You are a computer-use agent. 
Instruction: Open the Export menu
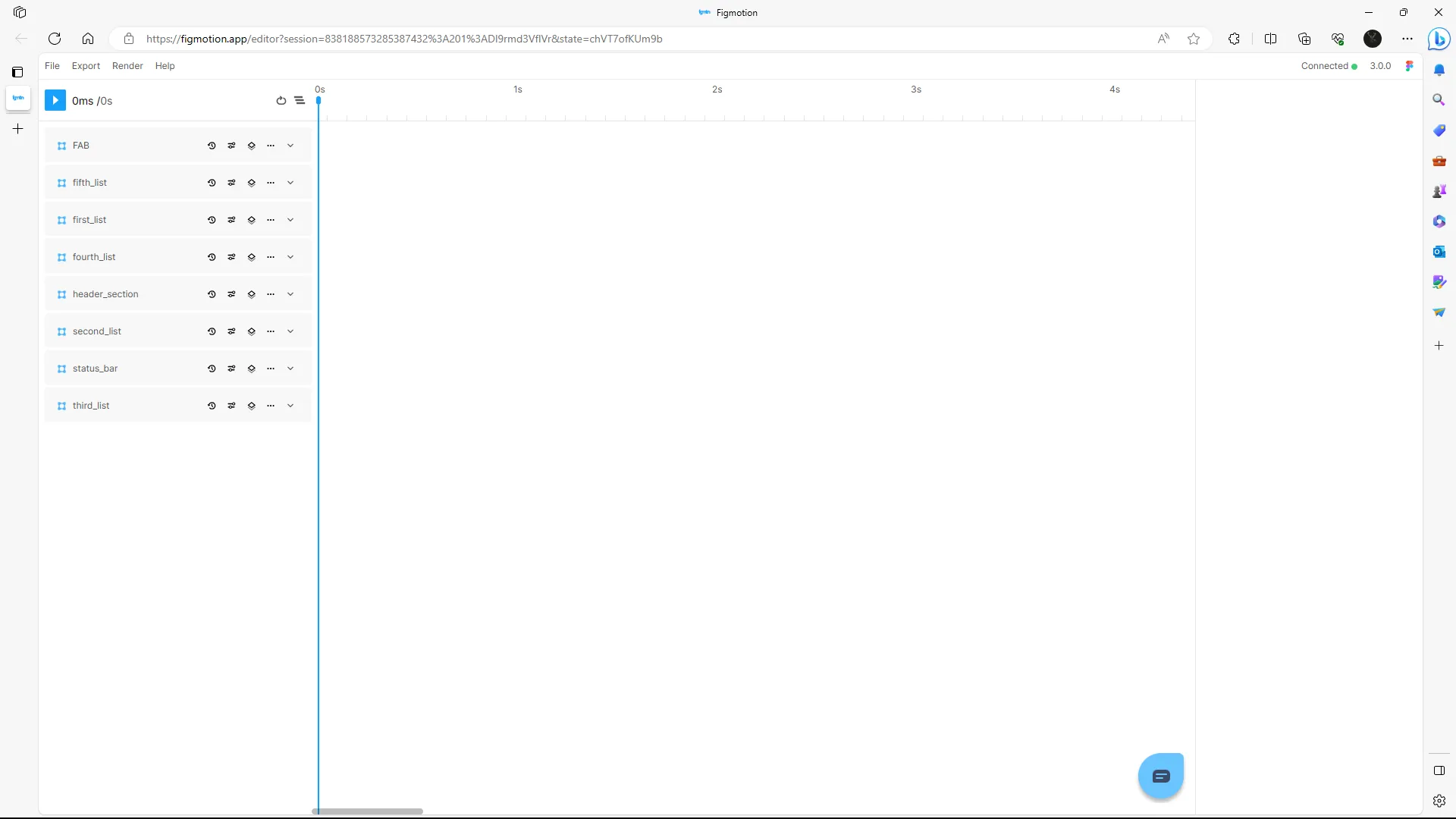coord(86,66)
